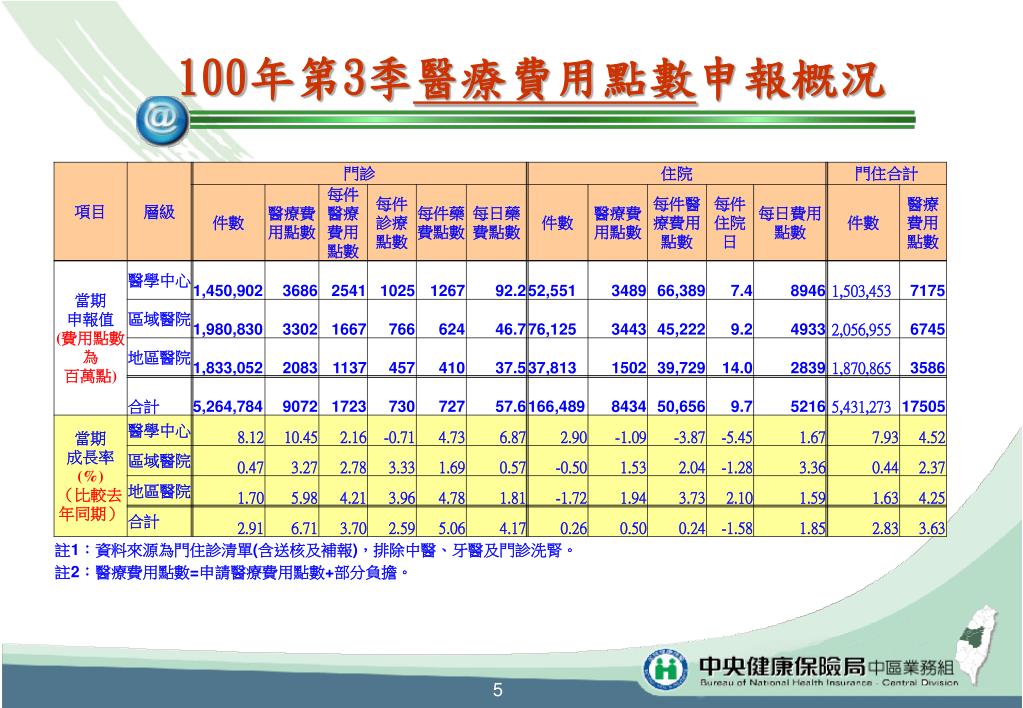The width and height of the screenshot is (1023, 708).
Task: Select the 門診 column group header
Action: click(359, 174)
